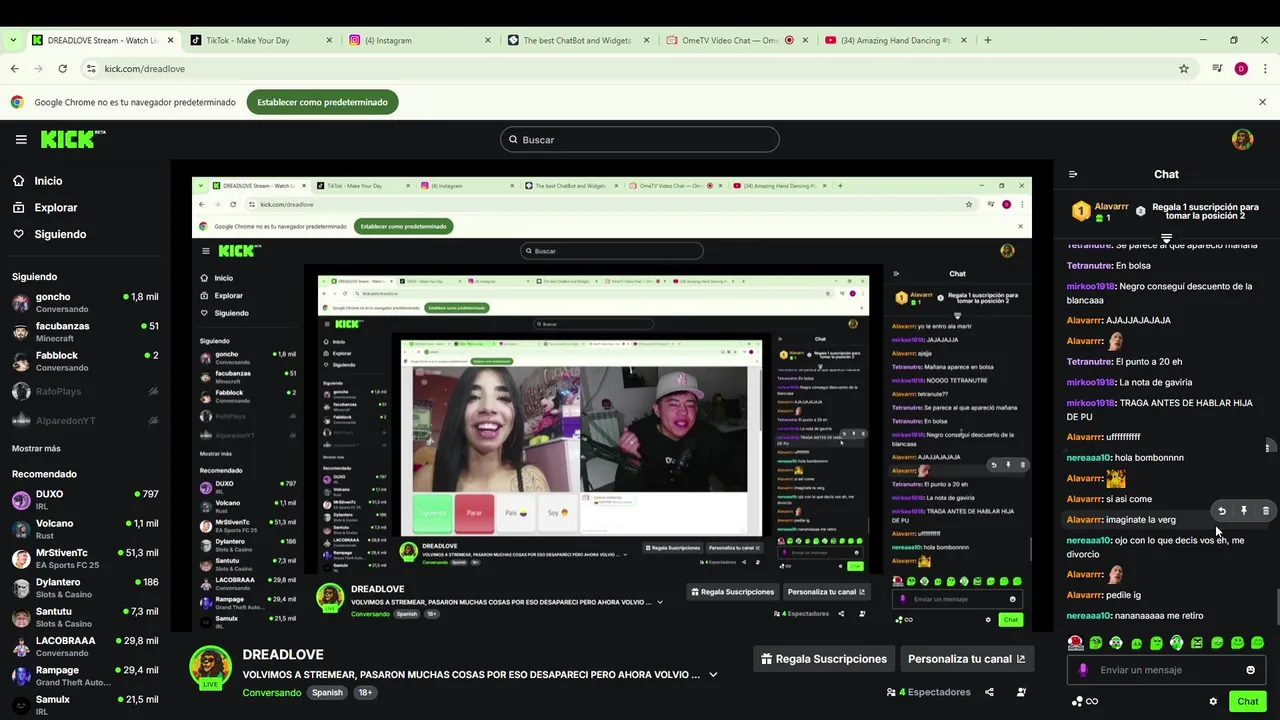Open Chrome profile D avatar
Image resolution: width=1280 pixels, height=720 pixels.
click(x=1241, y=69)
